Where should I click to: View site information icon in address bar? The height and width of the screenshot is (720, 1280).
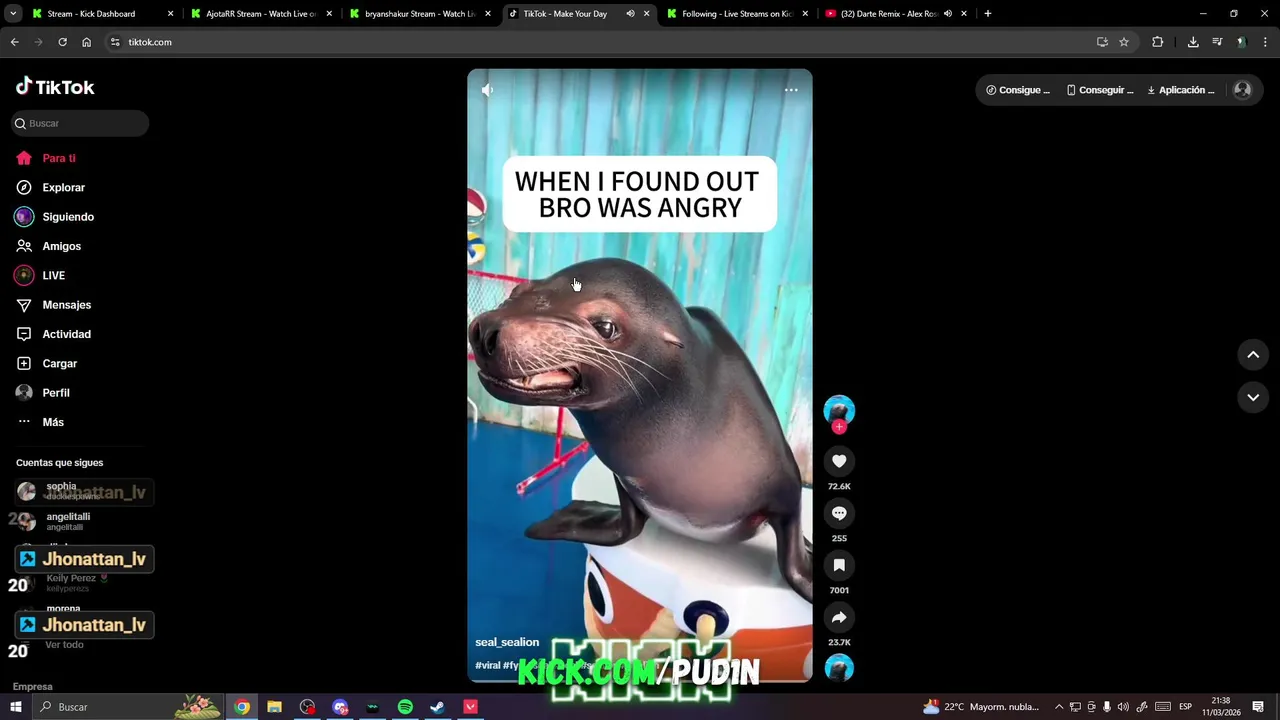point(115,42)
